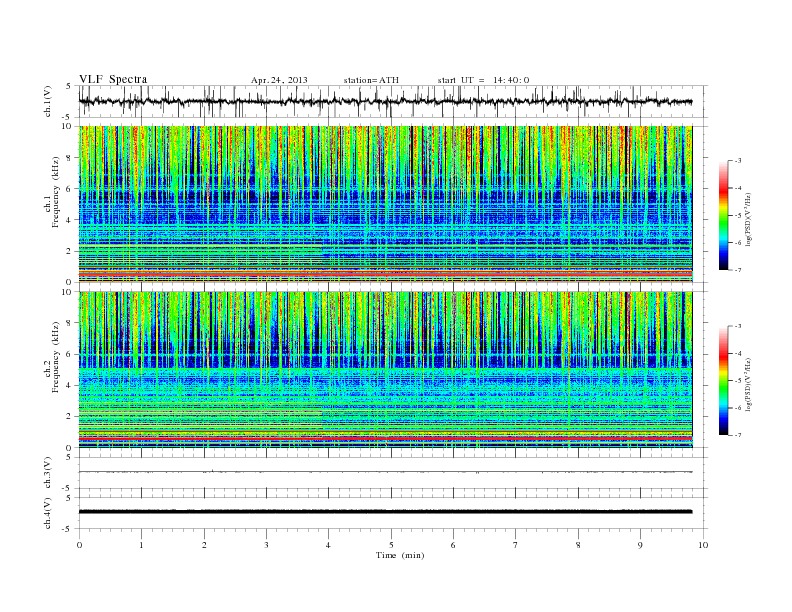Click the ch.1 spectrogram color scale bar
Image resolution: width=792 pixels, height=612 pixels.
point(724,215)
